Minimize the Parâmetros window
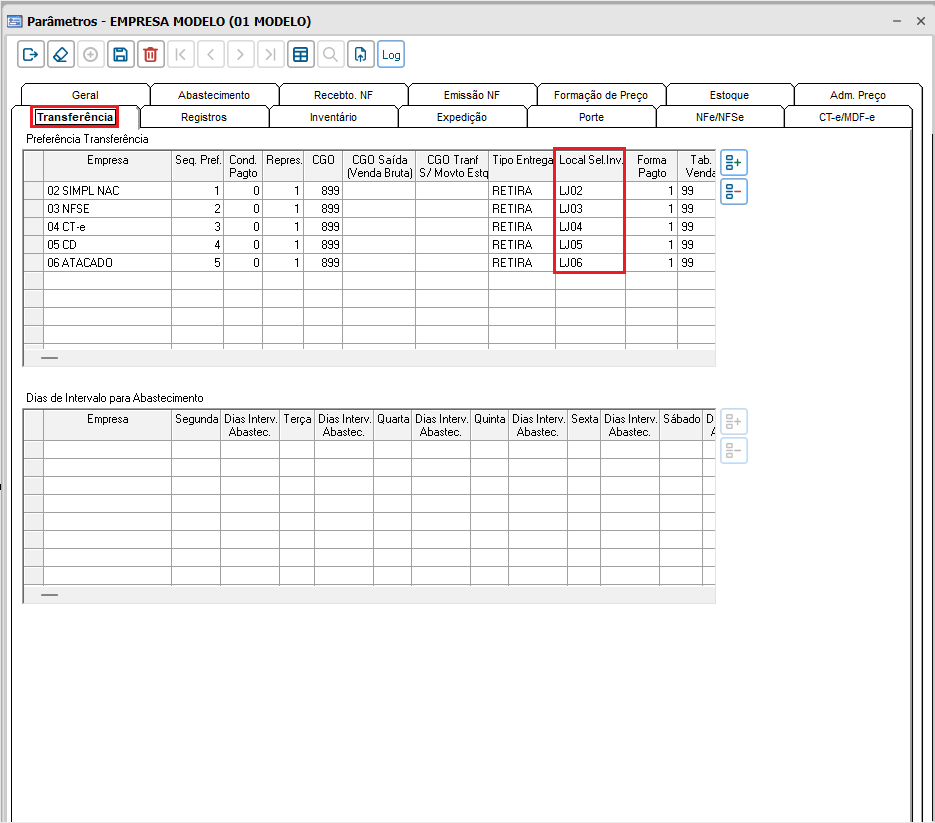935x823 pixels. (896, 21)
